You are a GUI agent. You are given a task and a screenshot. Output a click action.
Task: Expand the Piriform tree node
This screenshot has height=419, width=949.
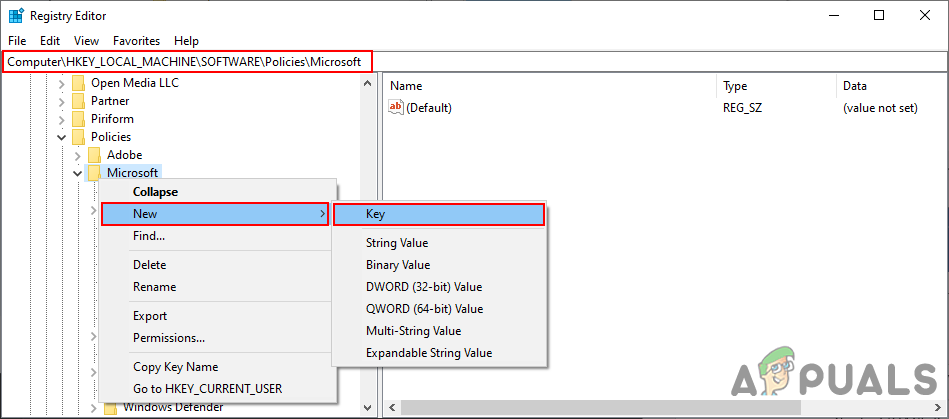click(x=62, y=119)
